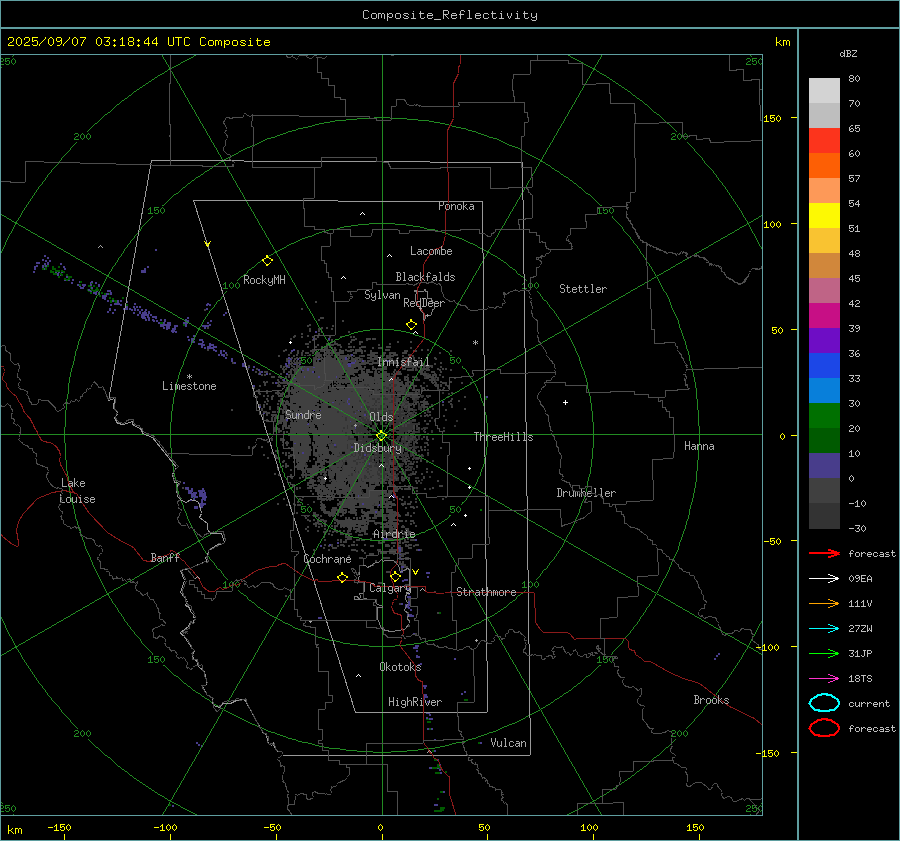Click the HighRiver town label
This screenshot has width=900, height=841.
pos(415,702)
